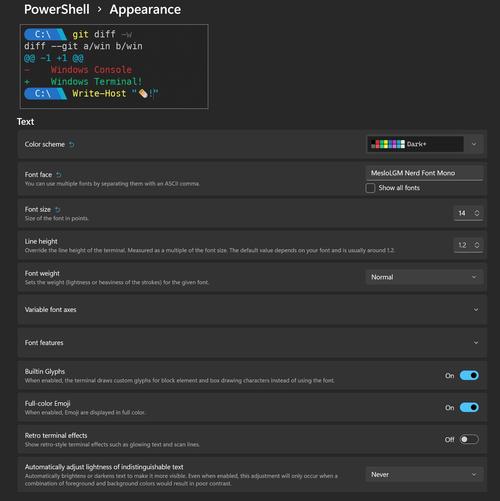This screenshot has height=501, width=500.
Task: Turn off the Builtin Glyphs toggle
Action: pyautogui.click(x=469, y=376)
